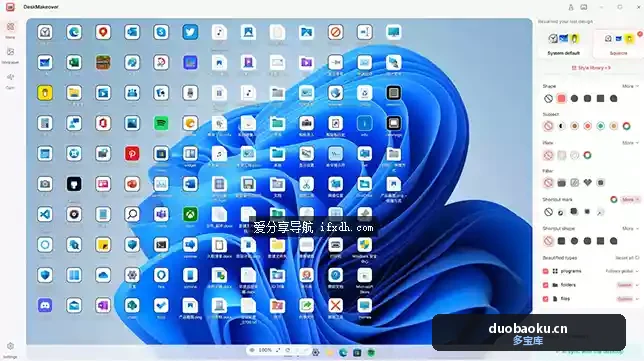Image resolution: width=644 pixels, height=361 pixels.
Task: Choose no shape in Shape row
Action: [548, 99]
